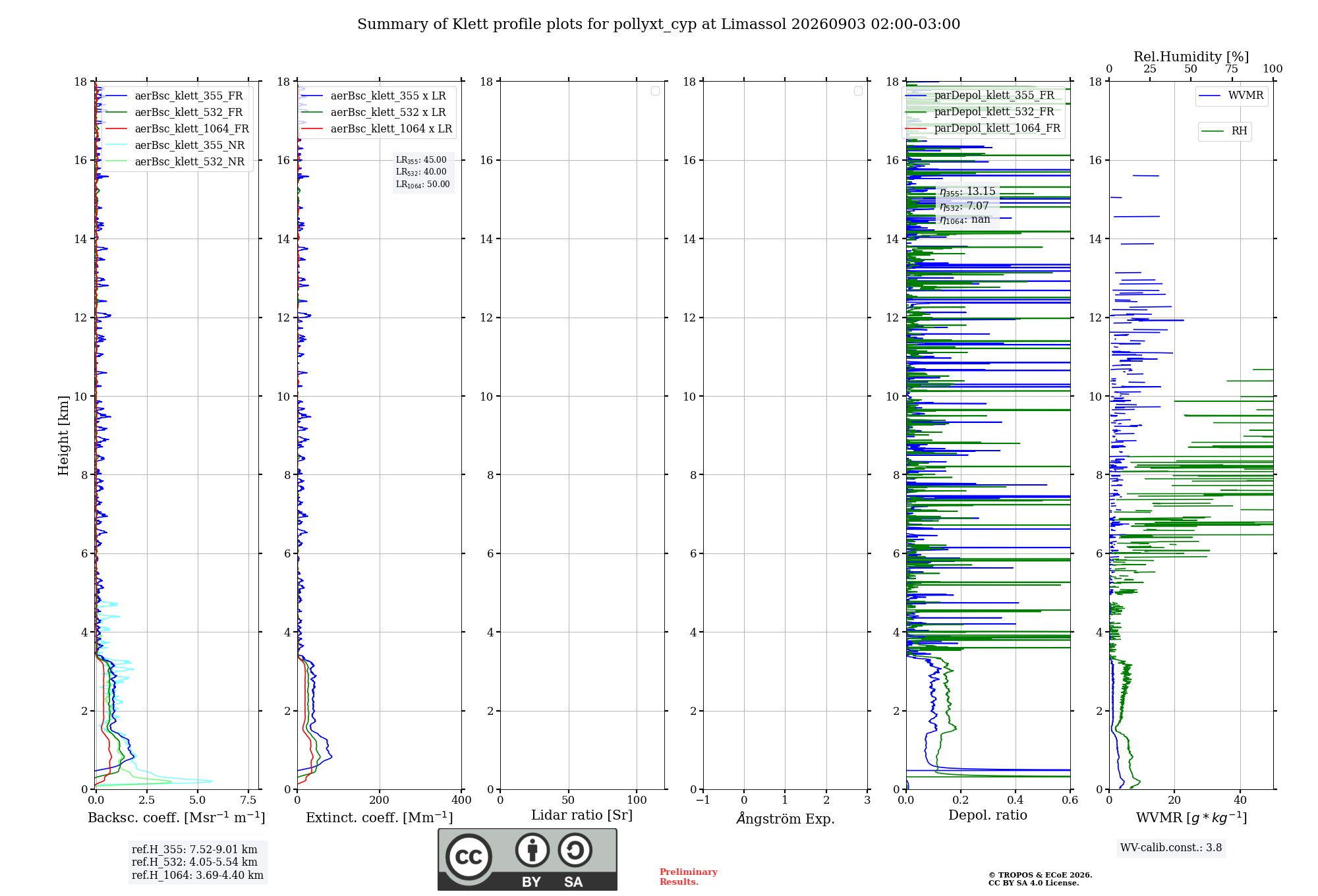This screenshot has height=896, width=1318.
Task: Click the 75 tick on Rel.Humidity axis
Action: [x=1231, y=69]
